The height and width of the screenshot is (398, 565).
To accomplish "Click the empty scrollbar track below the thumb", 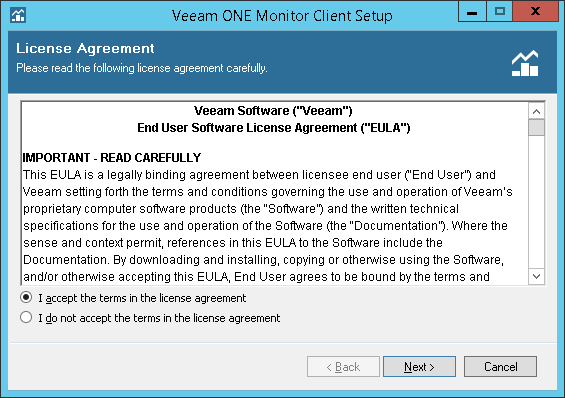I will click(536, 202).
